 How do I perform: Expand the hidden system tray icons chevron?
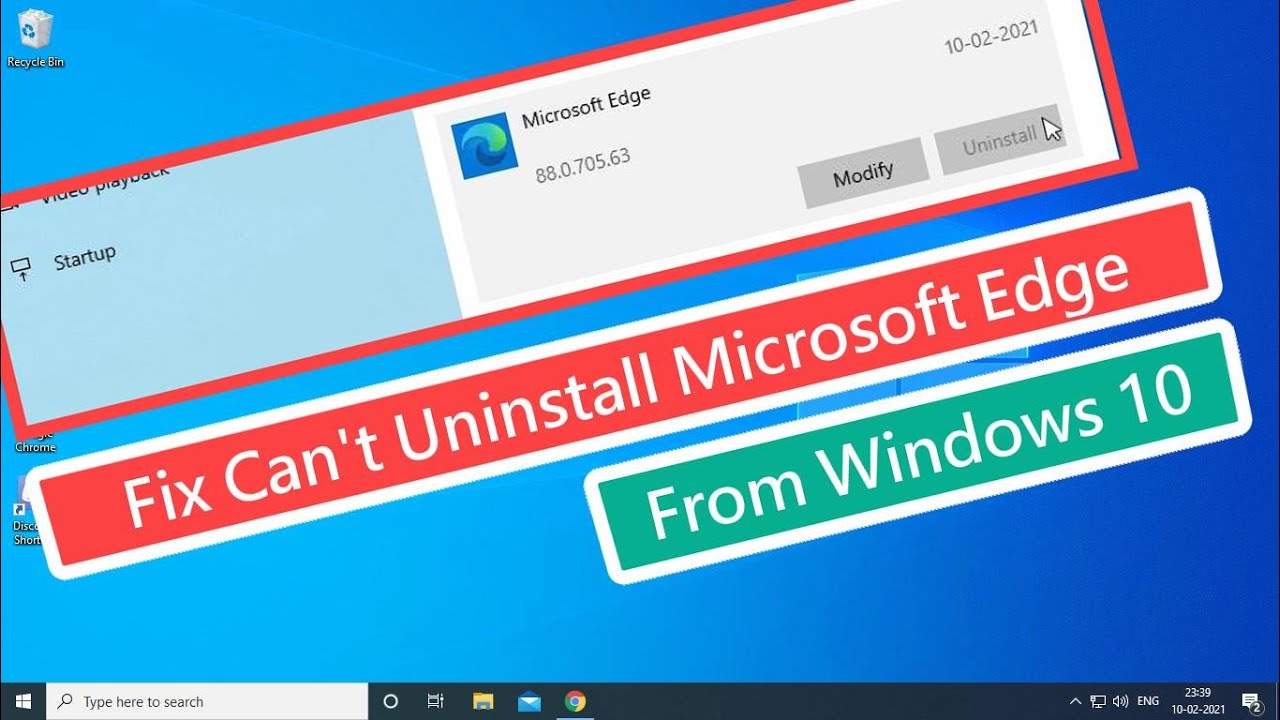coord(1075,701)
